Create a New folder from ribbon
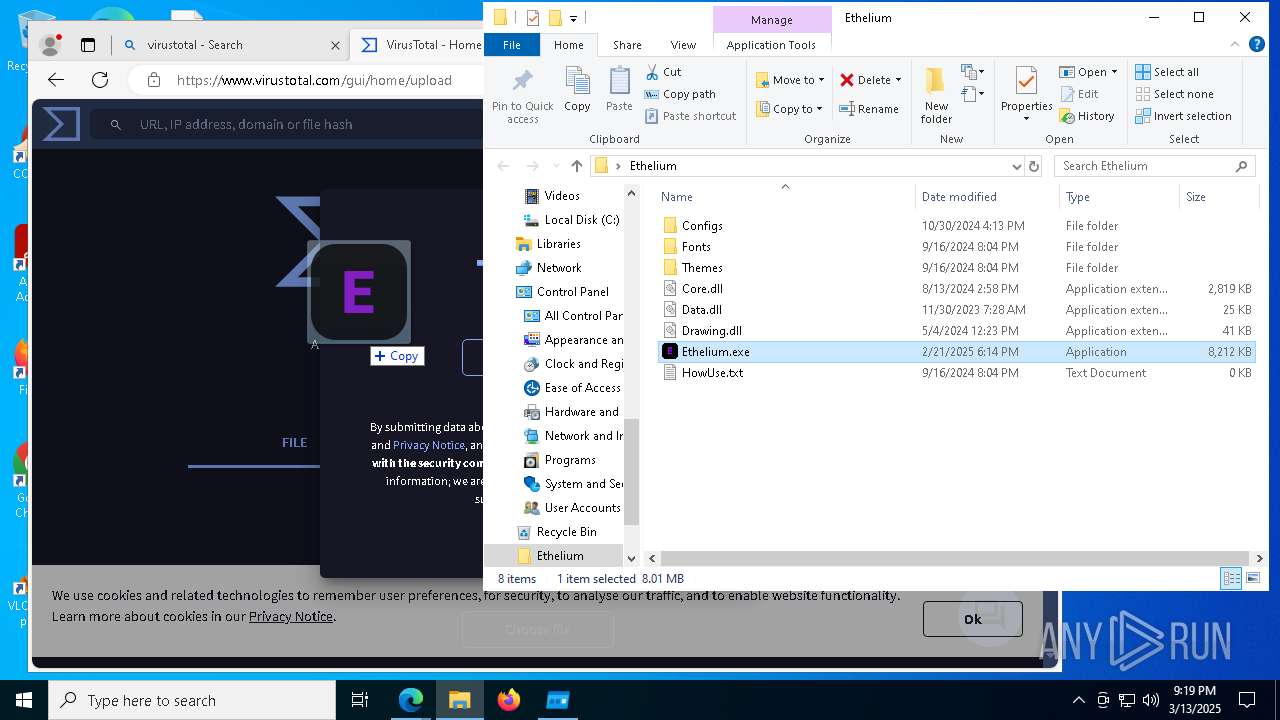 tap(936, 96)
